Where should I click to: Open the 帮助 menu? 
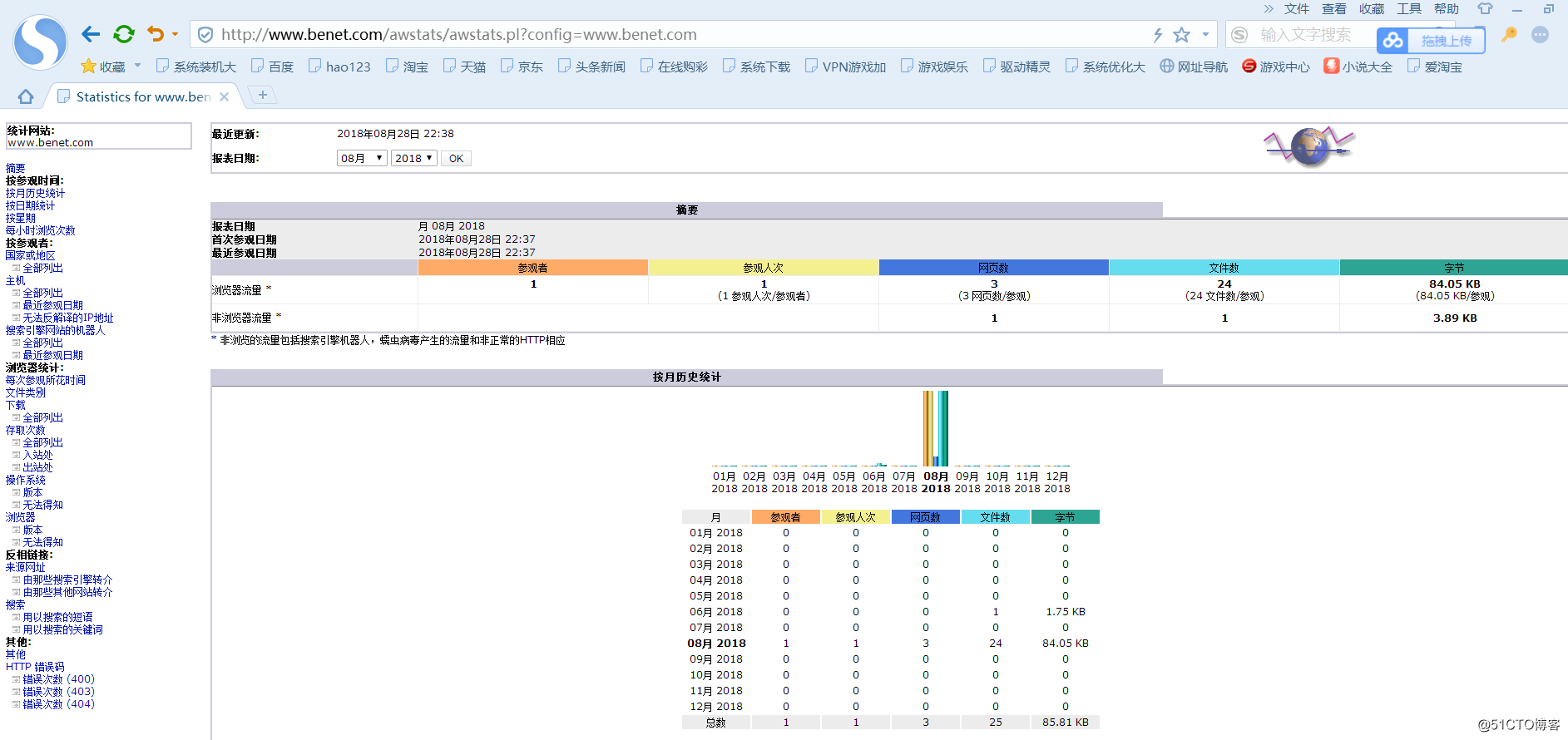click(1446, 9)
